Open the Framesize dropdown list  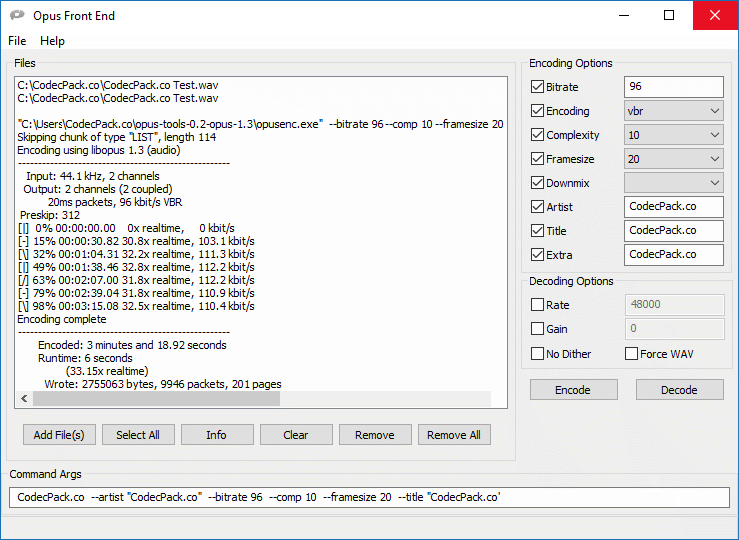(x=673, y=159)
